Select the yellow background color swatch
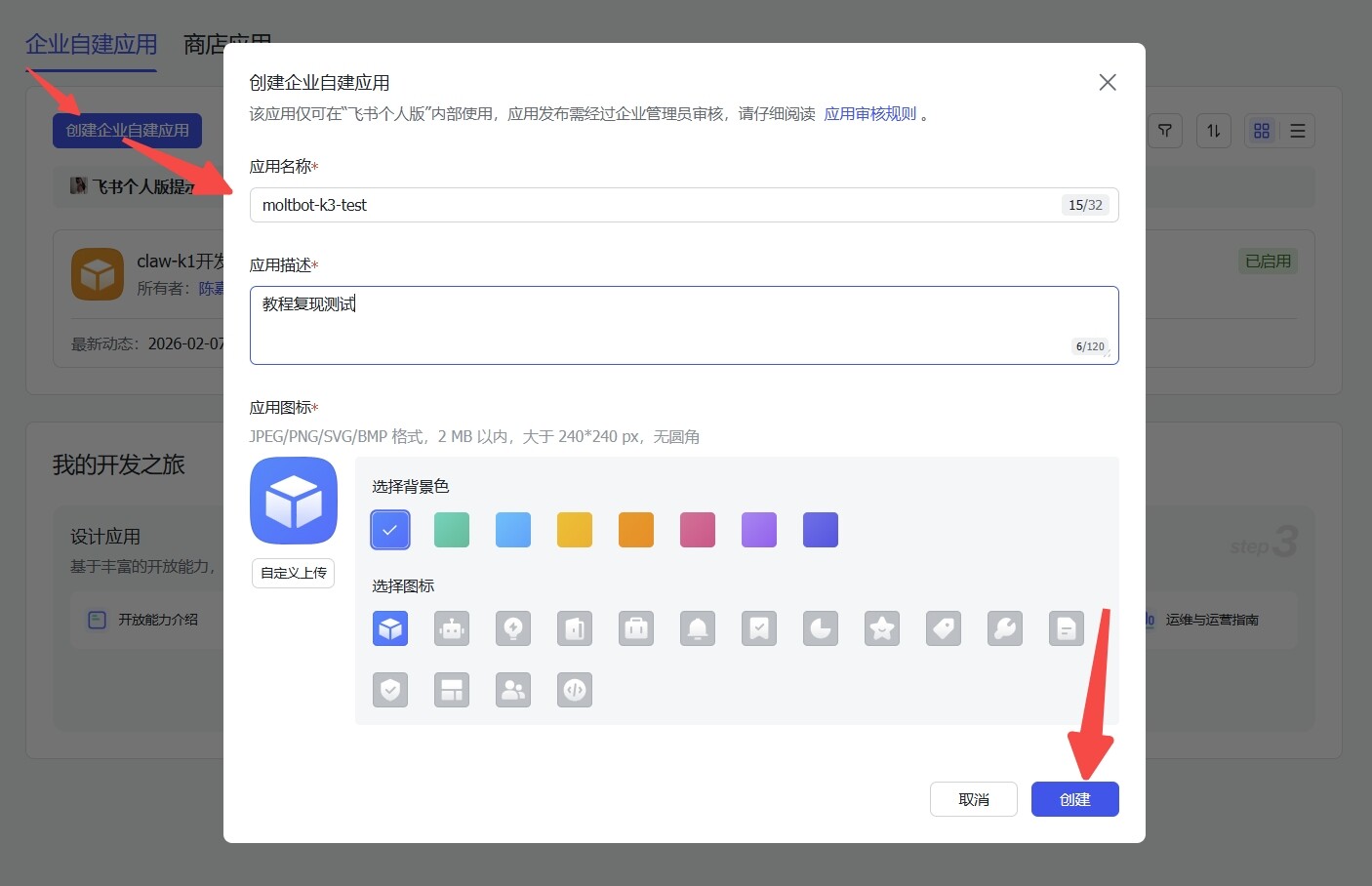1372x886 pixels. click(x=575, y=530)
